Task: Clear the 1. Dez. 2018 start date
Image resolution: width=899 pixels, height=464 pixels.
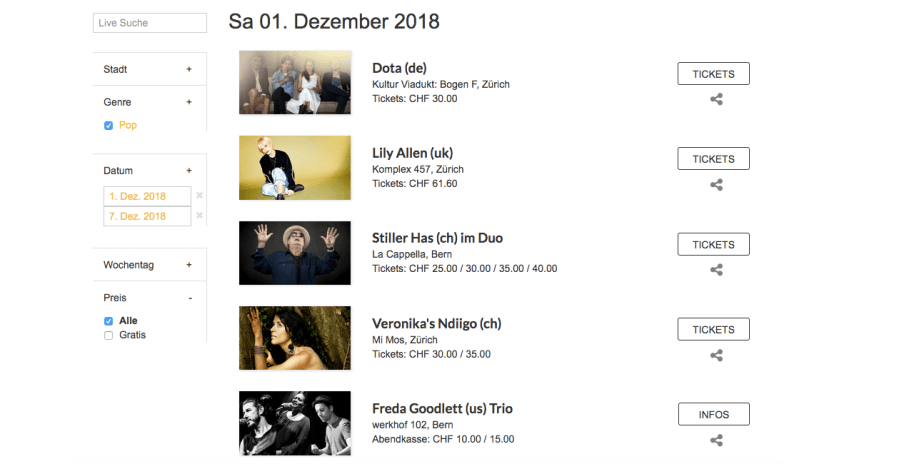Action: (x=200, y=196)
